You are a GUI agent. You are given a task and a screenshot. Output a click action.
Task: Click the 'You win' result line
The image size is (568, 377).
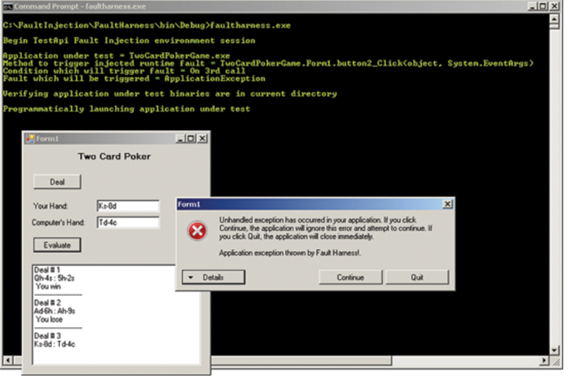[x=49, y=286]
